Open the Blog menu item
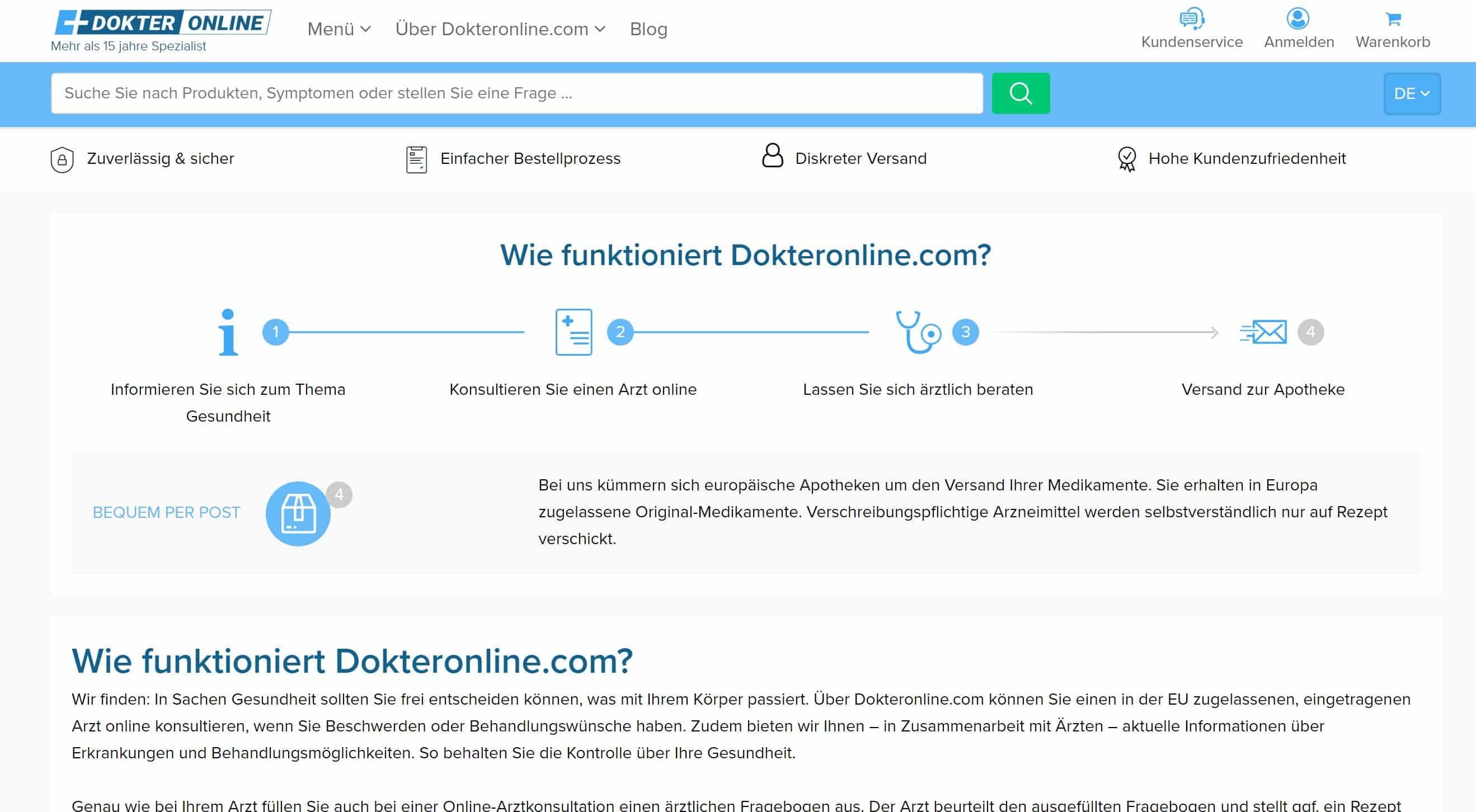This screenshot has height=812, width=1476. point(648,29)
